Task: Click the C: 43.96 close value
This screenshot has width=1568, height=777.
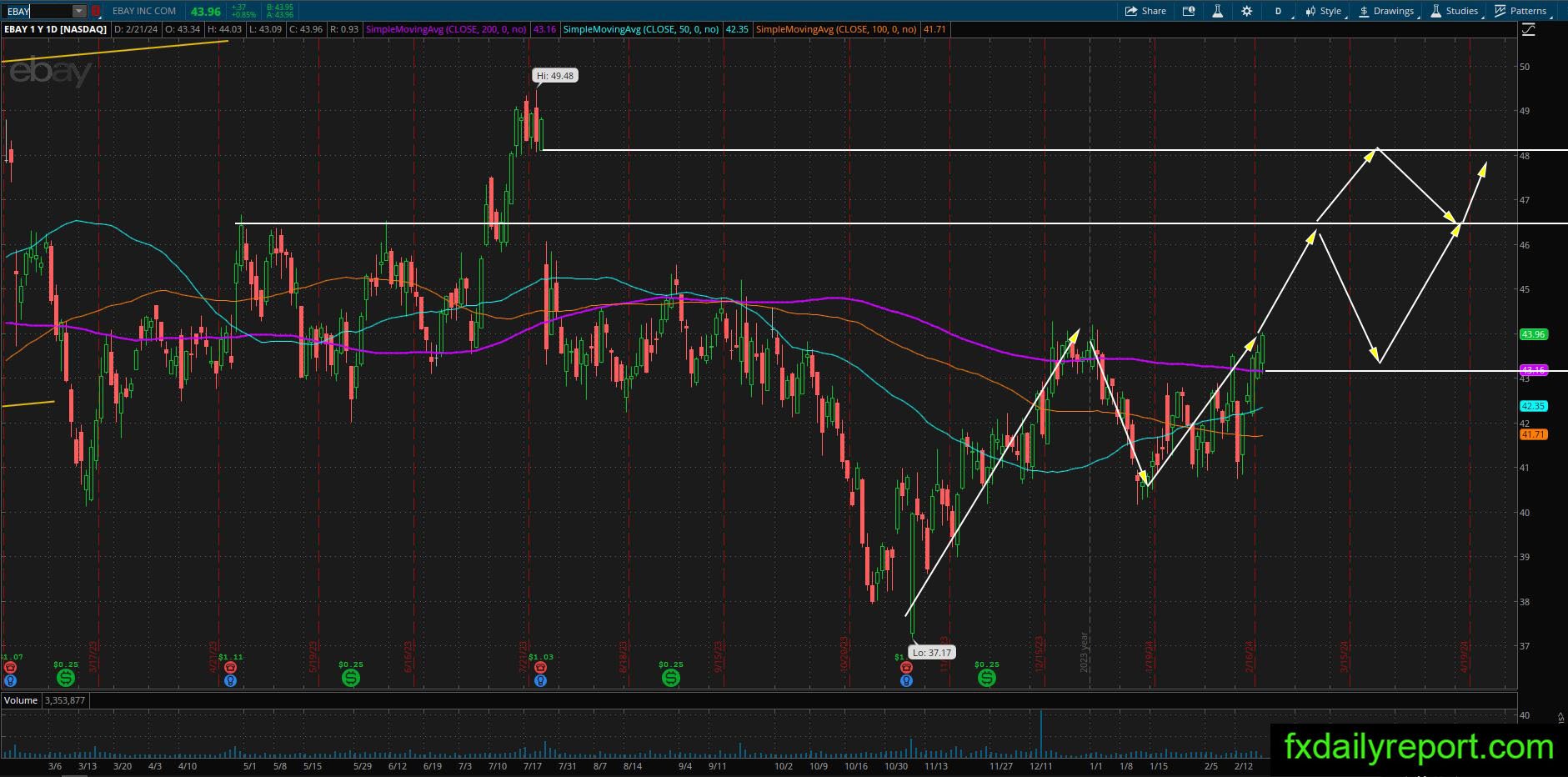Action: pos(306,29)
